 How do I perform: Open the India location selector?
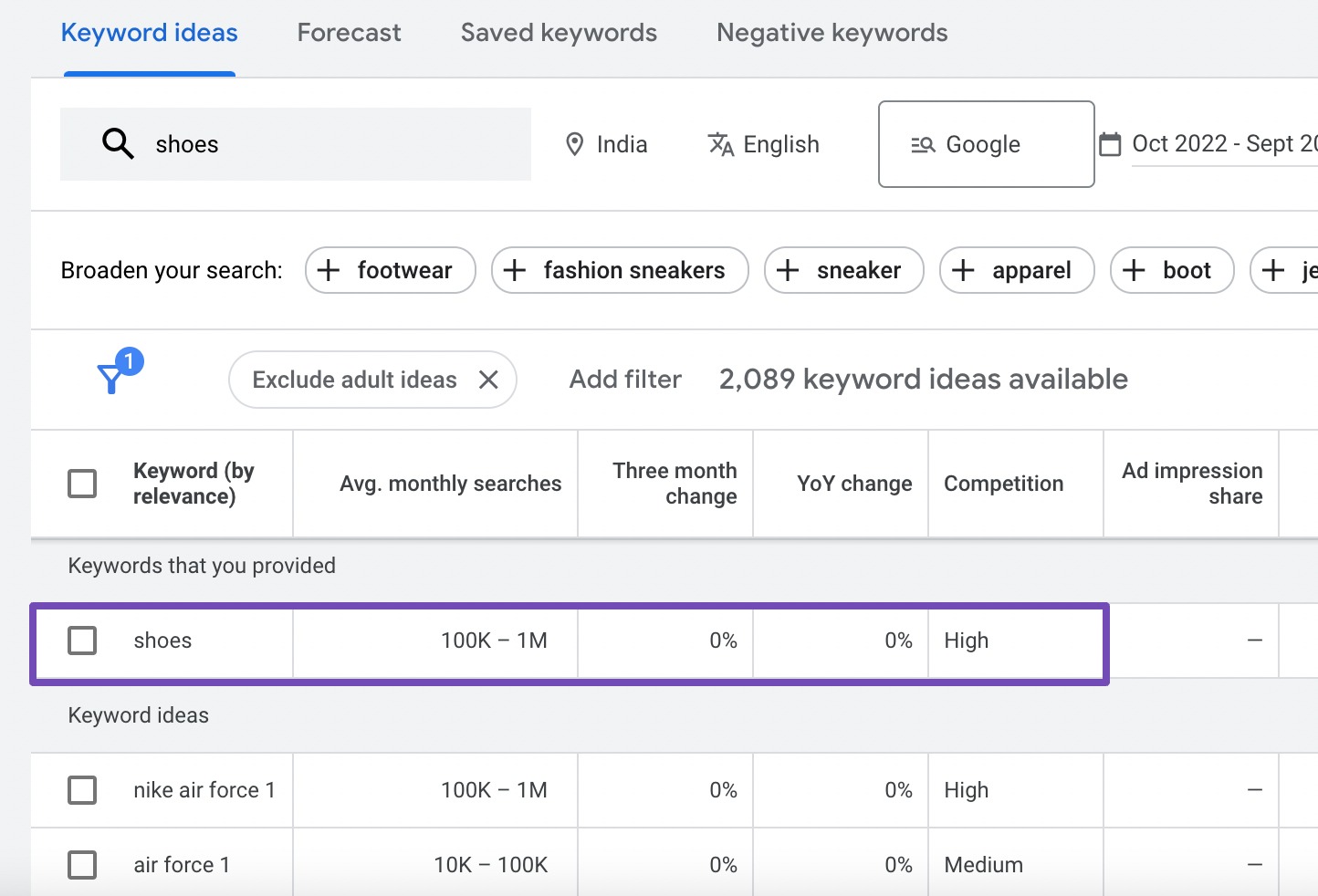click(x=622, y=143)
